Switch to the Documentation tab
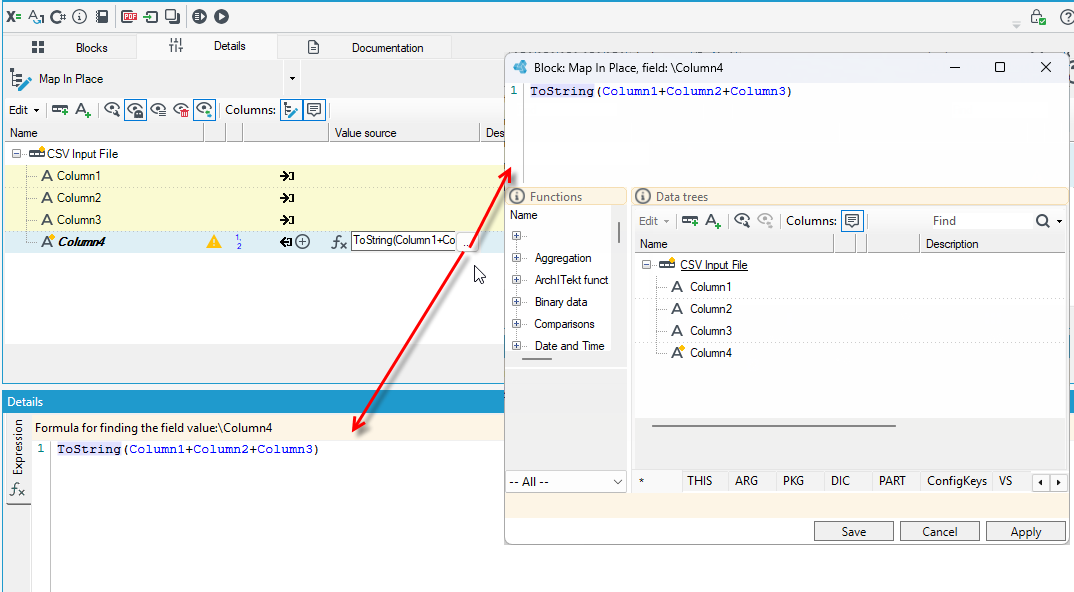Viewport: 1074px width, 592px height. click(x=365, y=47)
